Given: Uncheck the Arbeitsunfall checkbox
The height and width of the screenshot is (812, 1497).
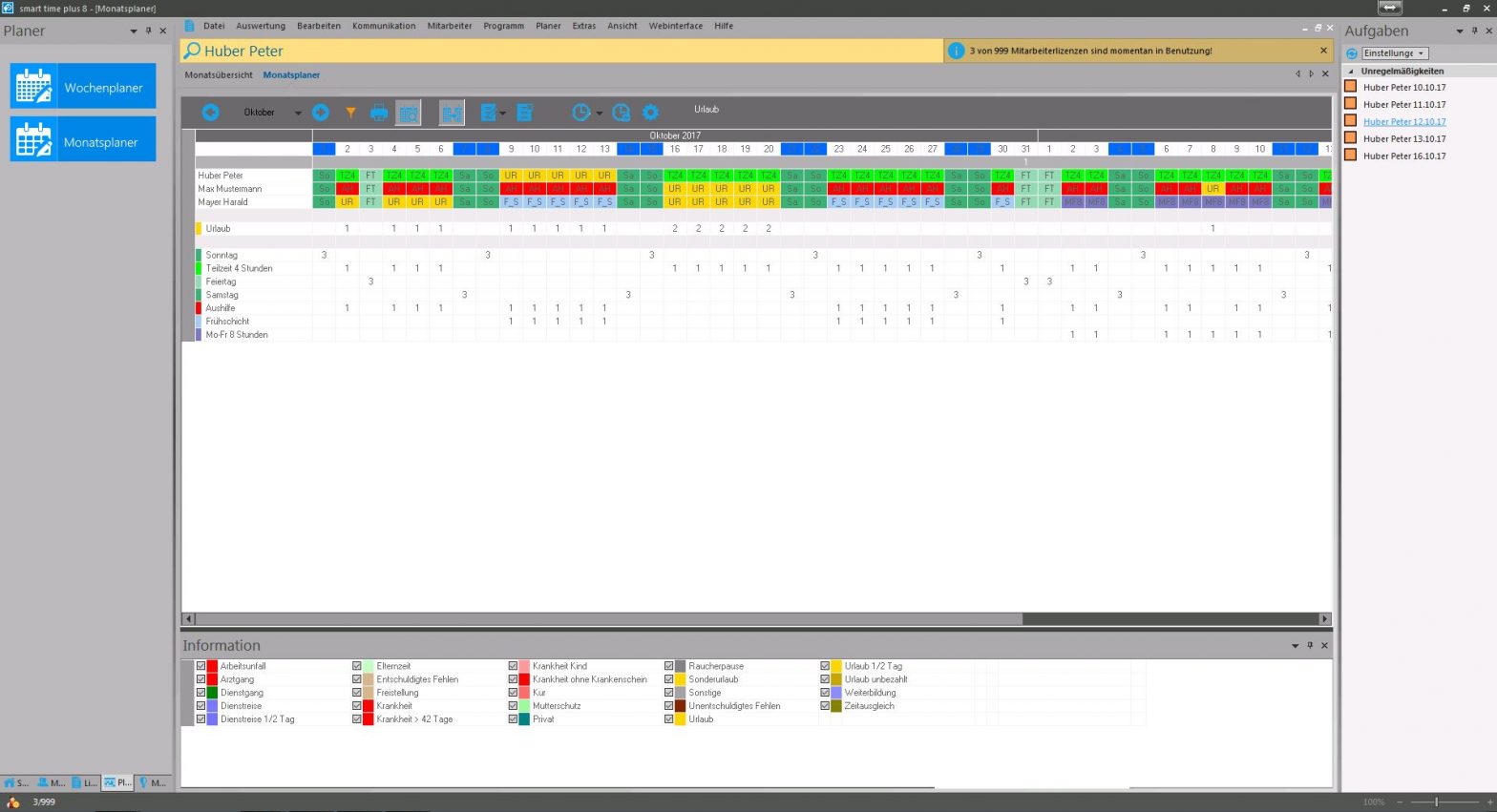Looking at the screenshot, I should tap(201, 666).
